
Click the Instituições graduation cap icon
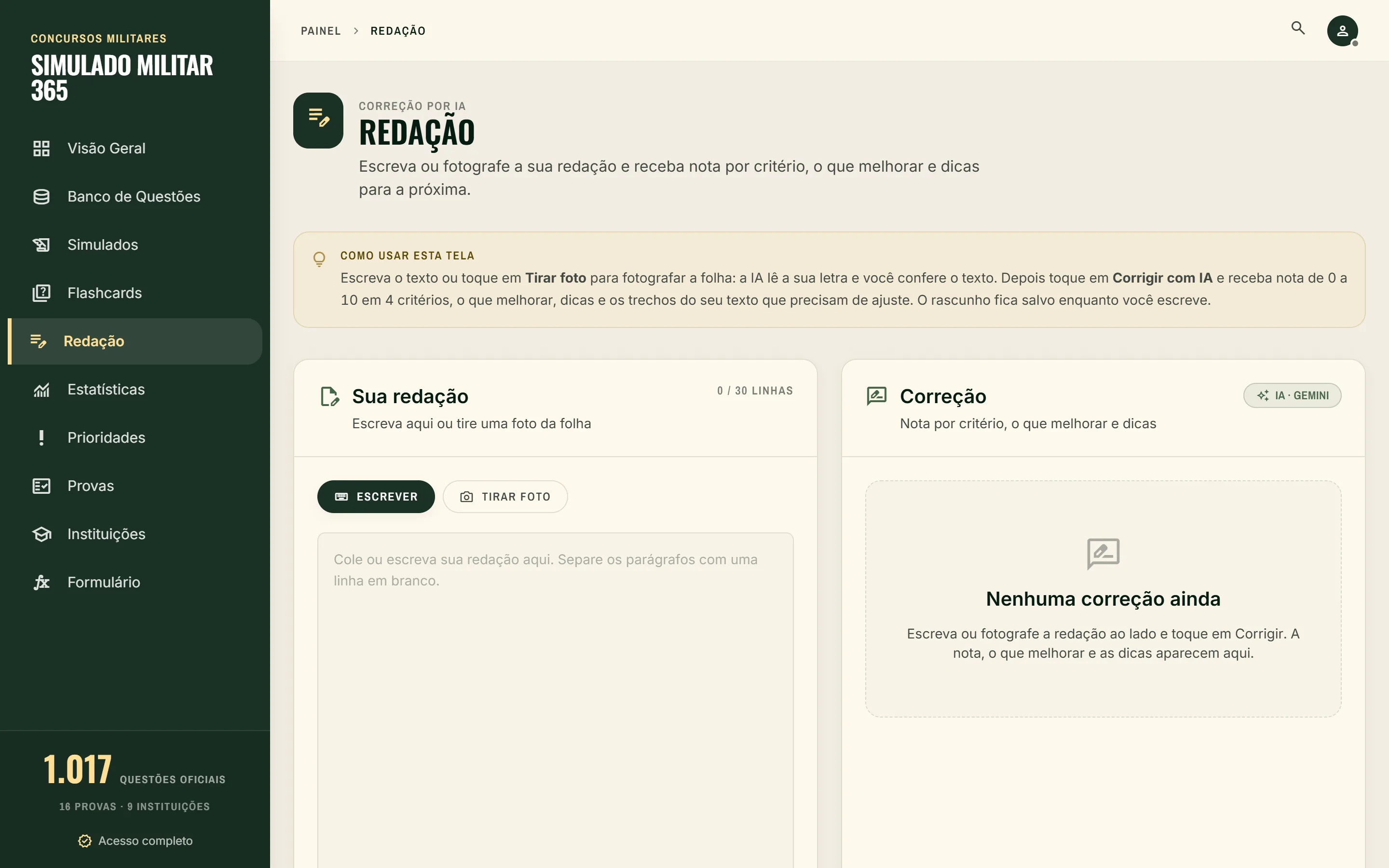pyautogui.click(x=41, y=534)
